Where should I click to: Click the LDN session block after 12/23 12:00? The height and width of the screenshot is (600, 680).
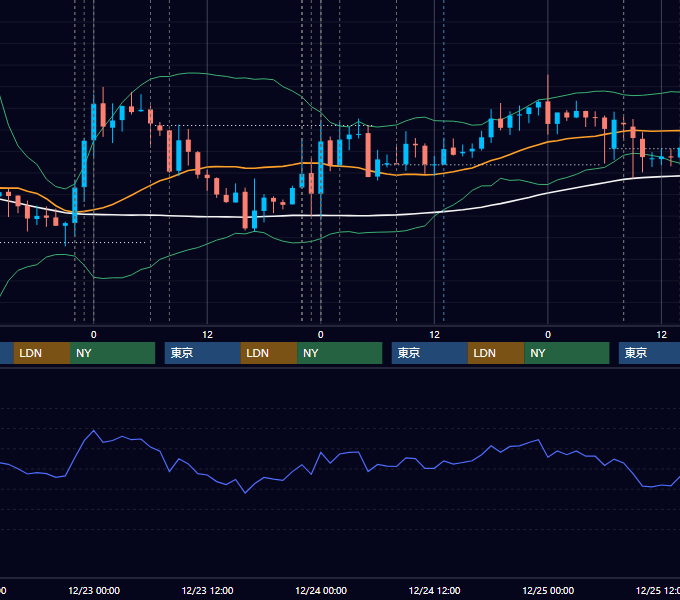pos(269,353)
